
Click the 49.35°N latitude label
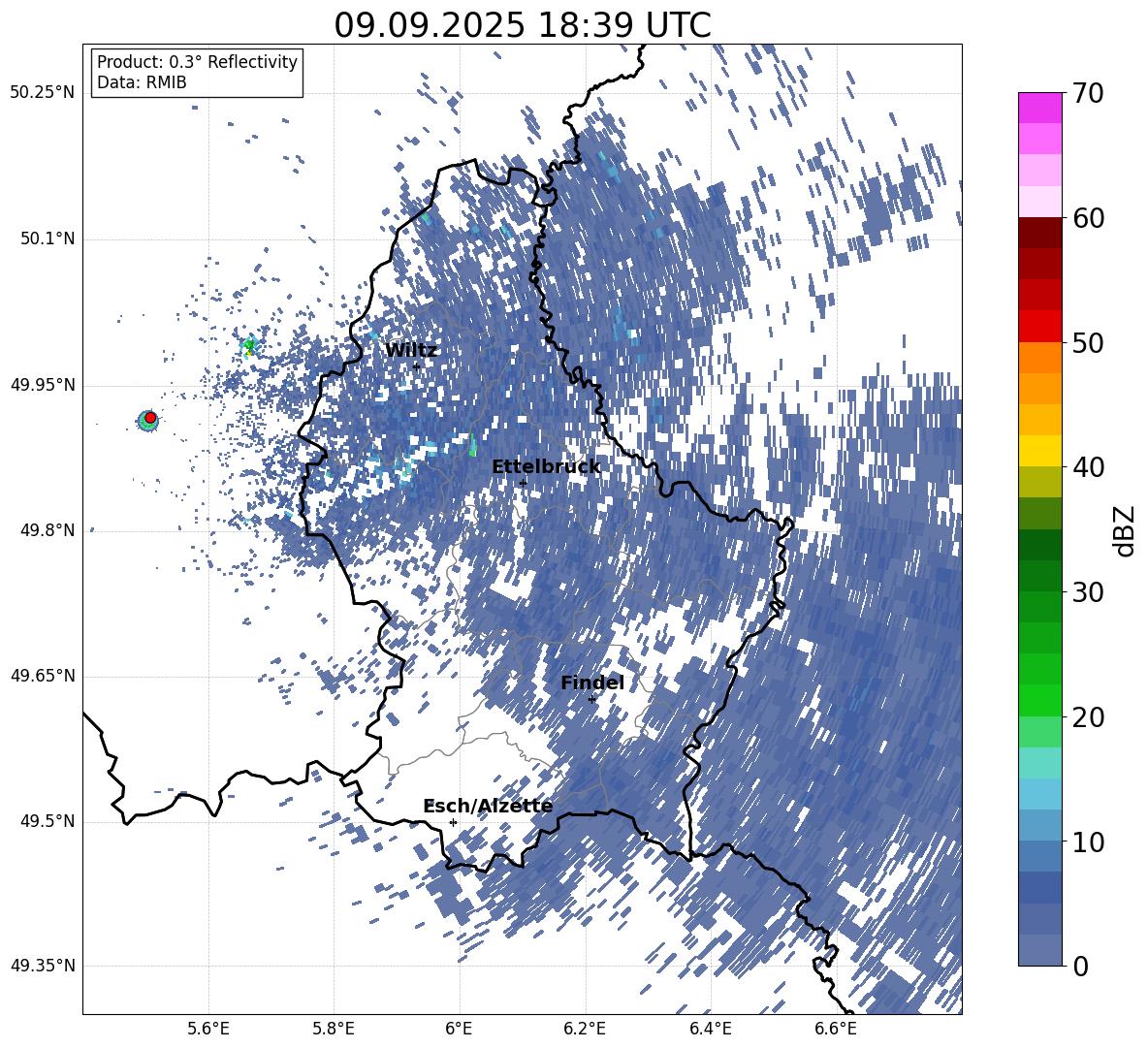[x=43, y=966]
